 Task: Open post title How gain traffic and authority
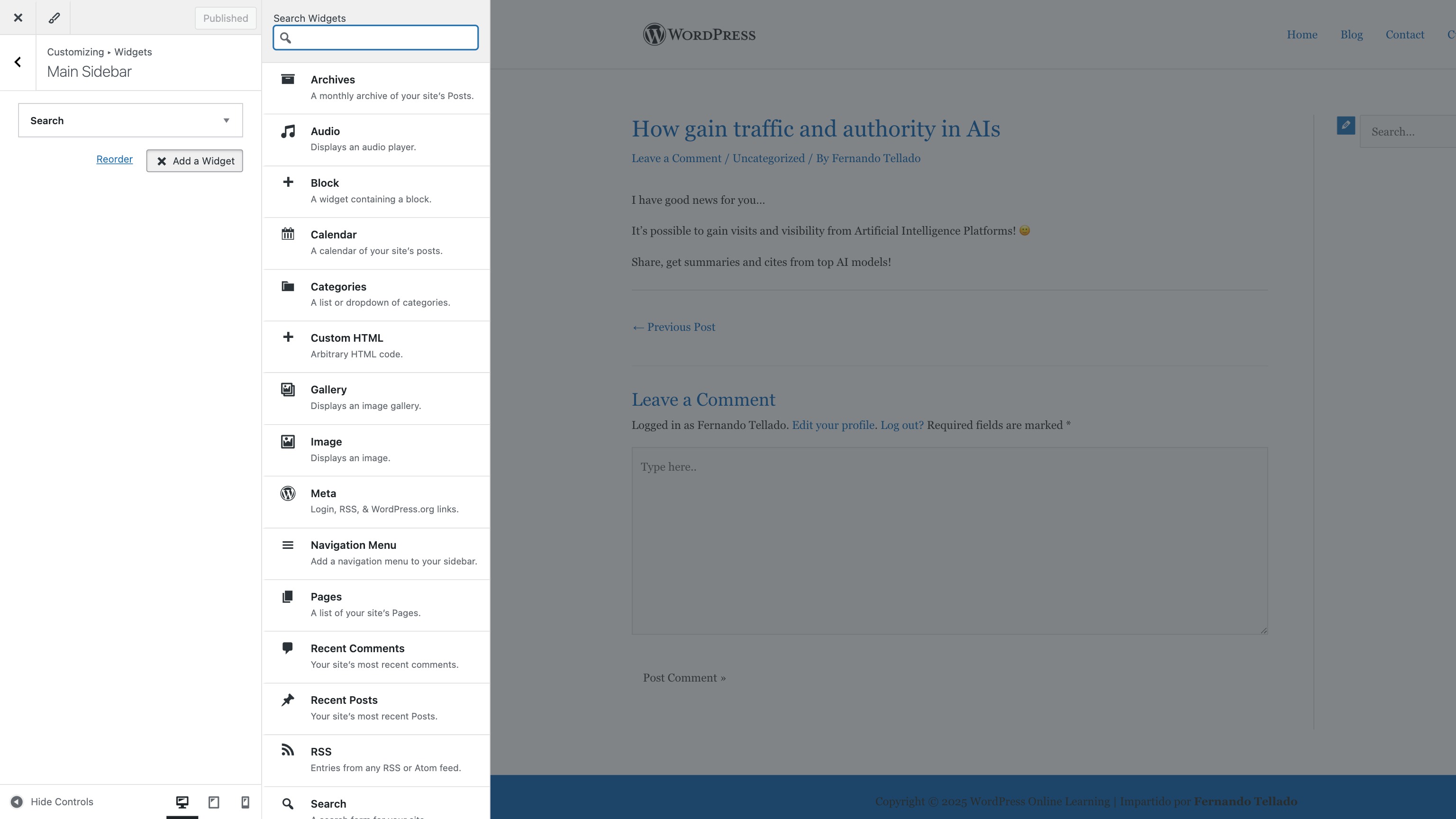[x=816, y=129]
